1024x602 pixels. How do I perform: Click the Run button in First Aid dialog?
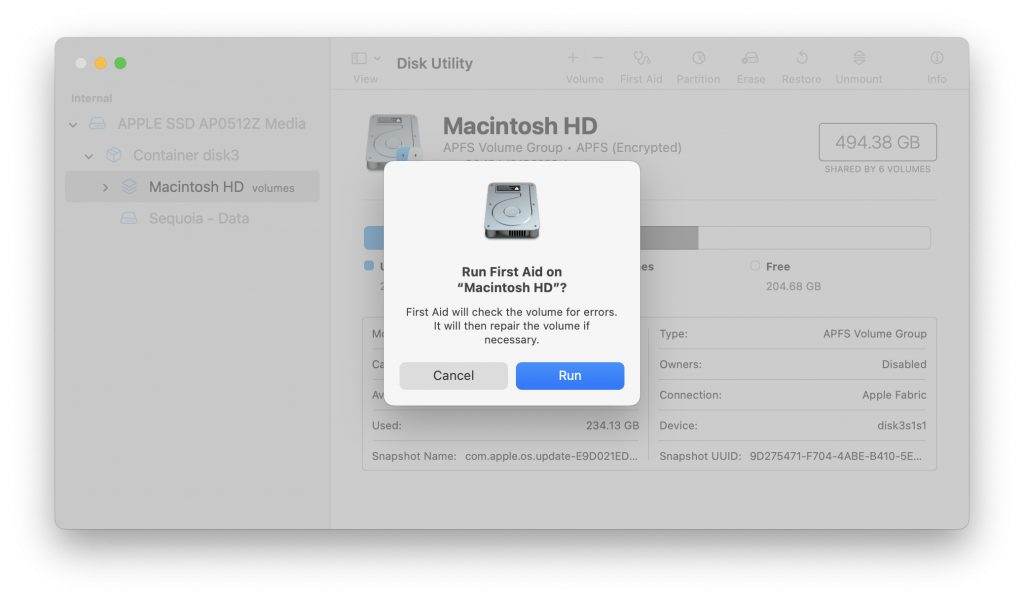point(570,376)
